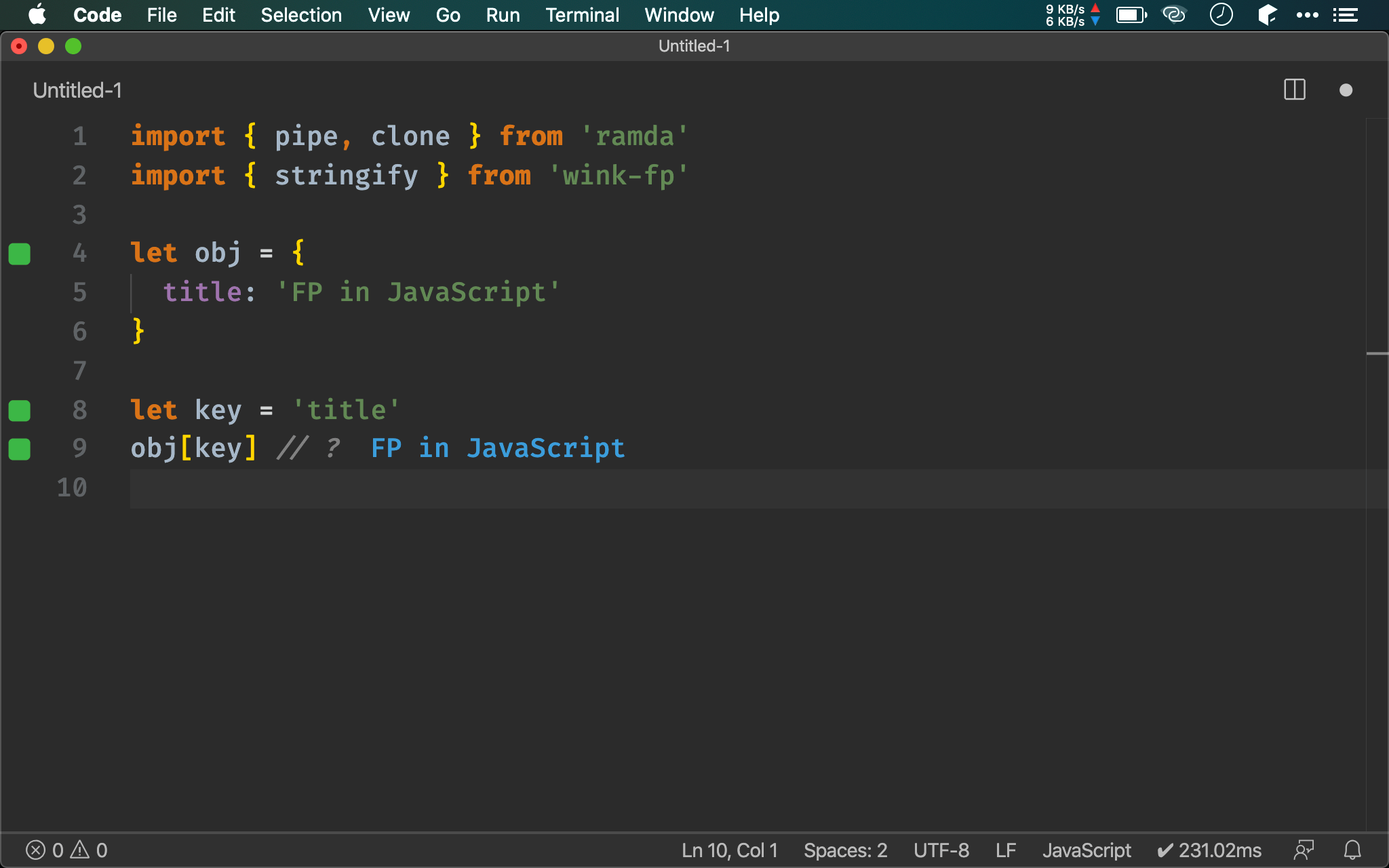Select the Untitled-1 editor tab
The height and width of the screenshot is (868, 1389).
(x=77, y=90)
